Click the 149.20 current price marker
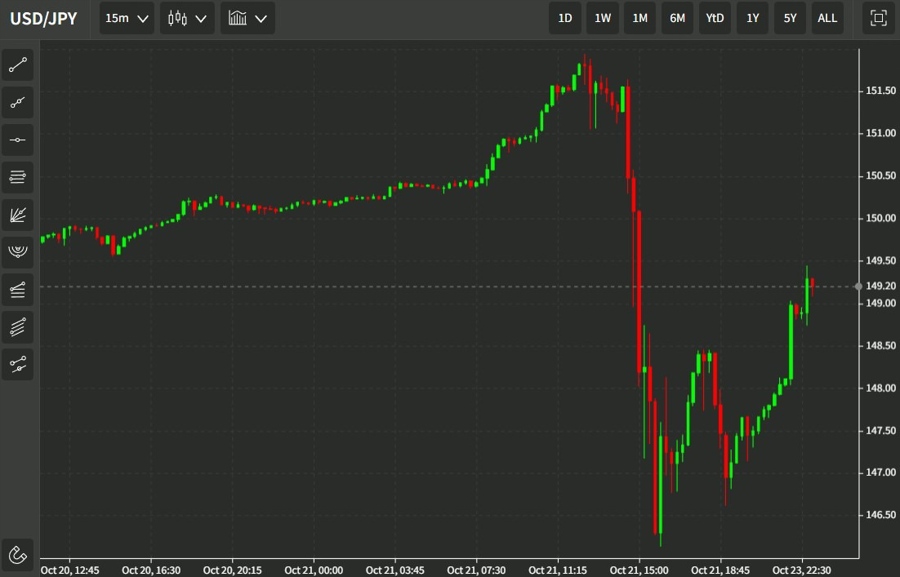This screenshot has width=900, height=577. click(x=880, y=285)
